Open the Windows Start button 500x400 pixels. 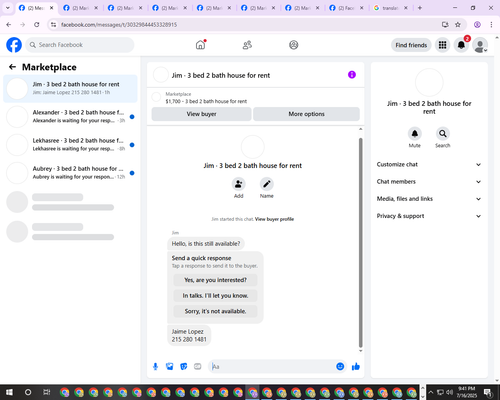[9, 392]
